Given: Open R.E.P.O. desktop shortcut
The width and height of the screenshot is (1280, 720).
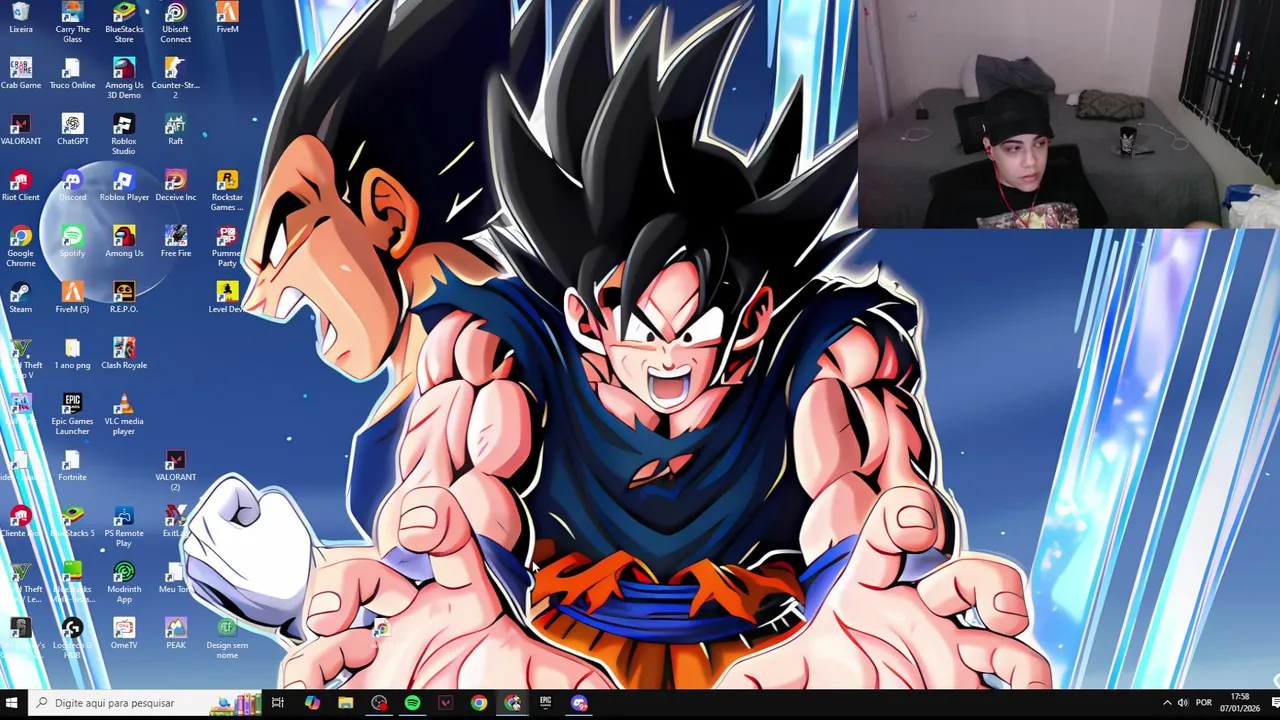Looking at the screenshot, I should point(124,298).
